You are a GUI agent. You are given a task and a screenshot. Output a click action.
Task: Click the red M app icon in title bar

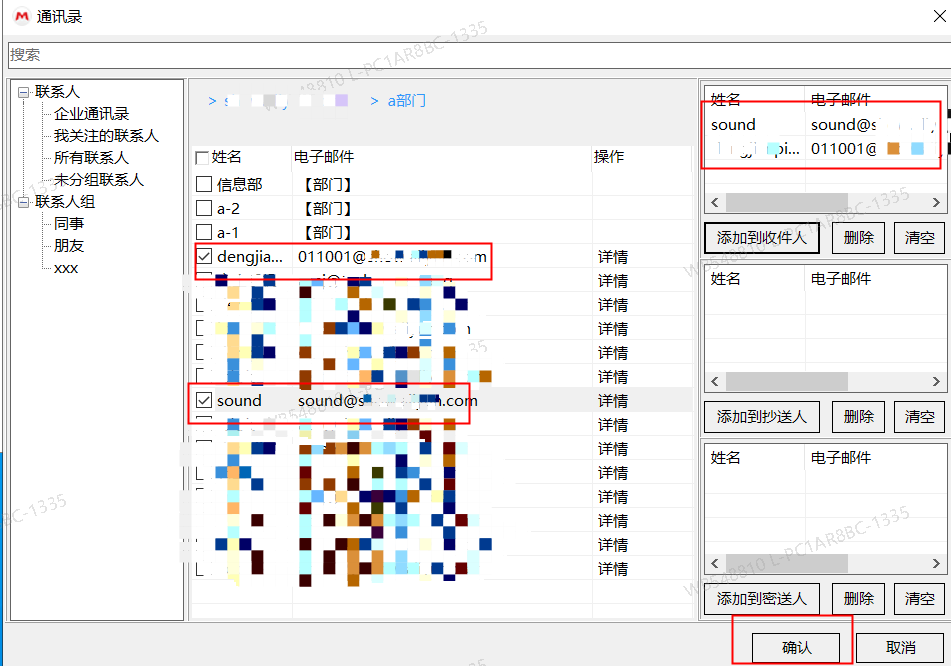click(x=19, y=17)
